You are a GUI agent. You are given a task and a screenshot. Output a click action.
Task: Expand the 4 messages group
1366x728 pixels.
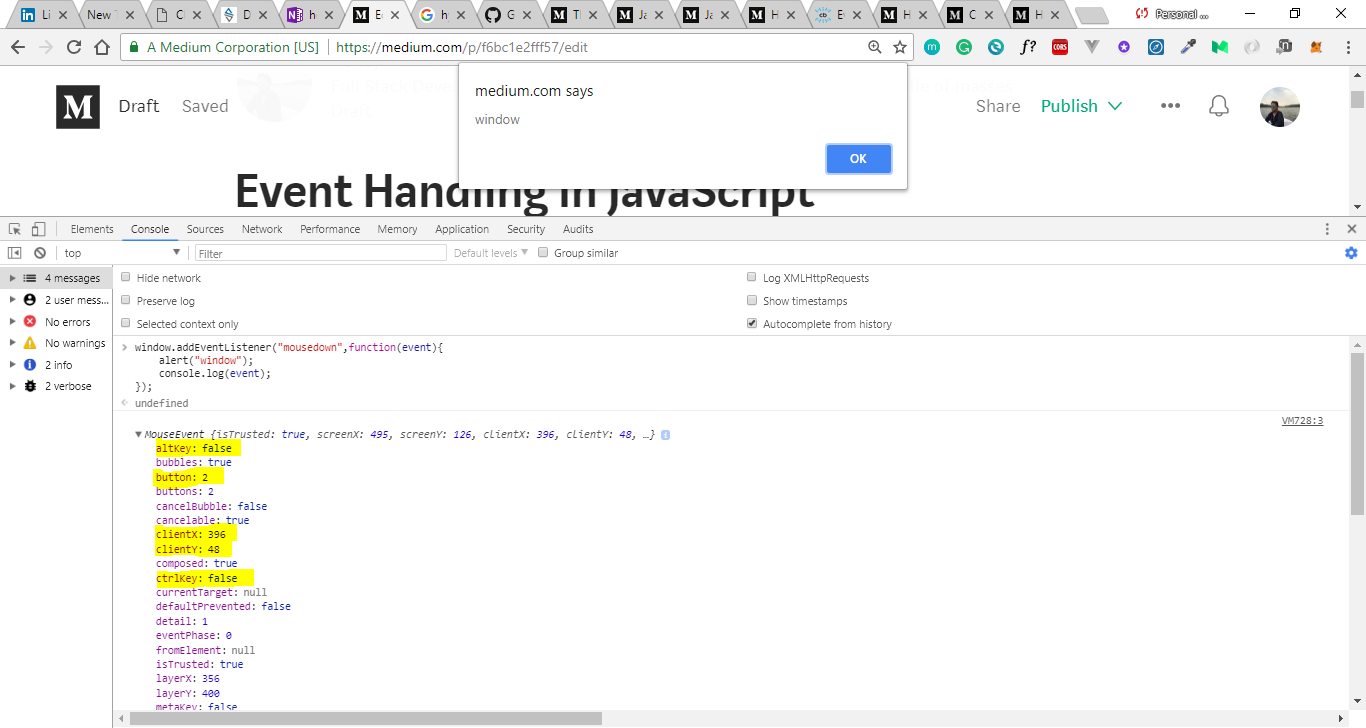click(13, 278)
